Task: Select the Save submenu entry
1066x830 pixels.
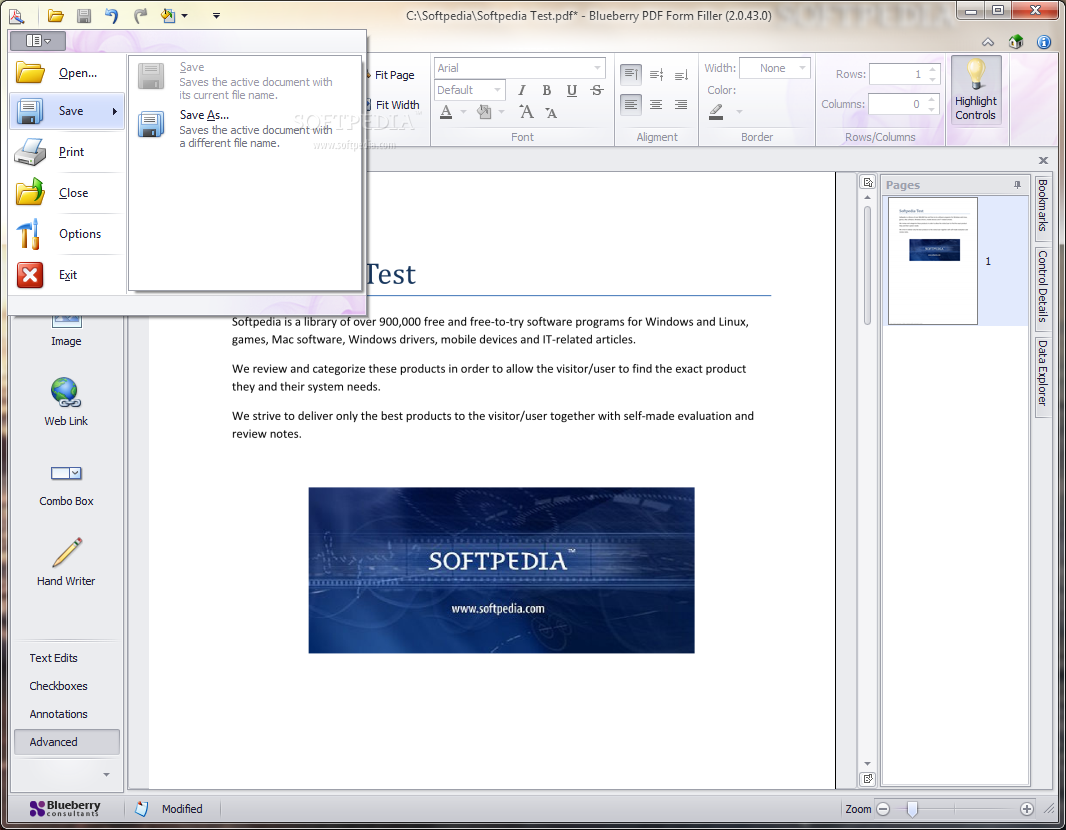Action: pos(67,111)
